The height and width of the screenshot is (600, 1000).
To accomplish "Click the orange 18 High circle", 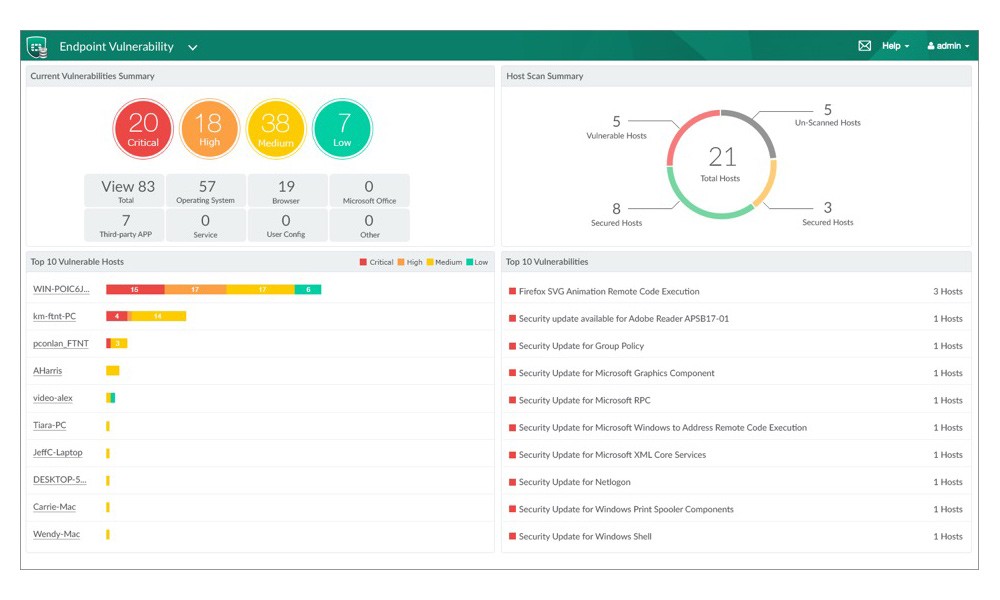I will 209,129.
